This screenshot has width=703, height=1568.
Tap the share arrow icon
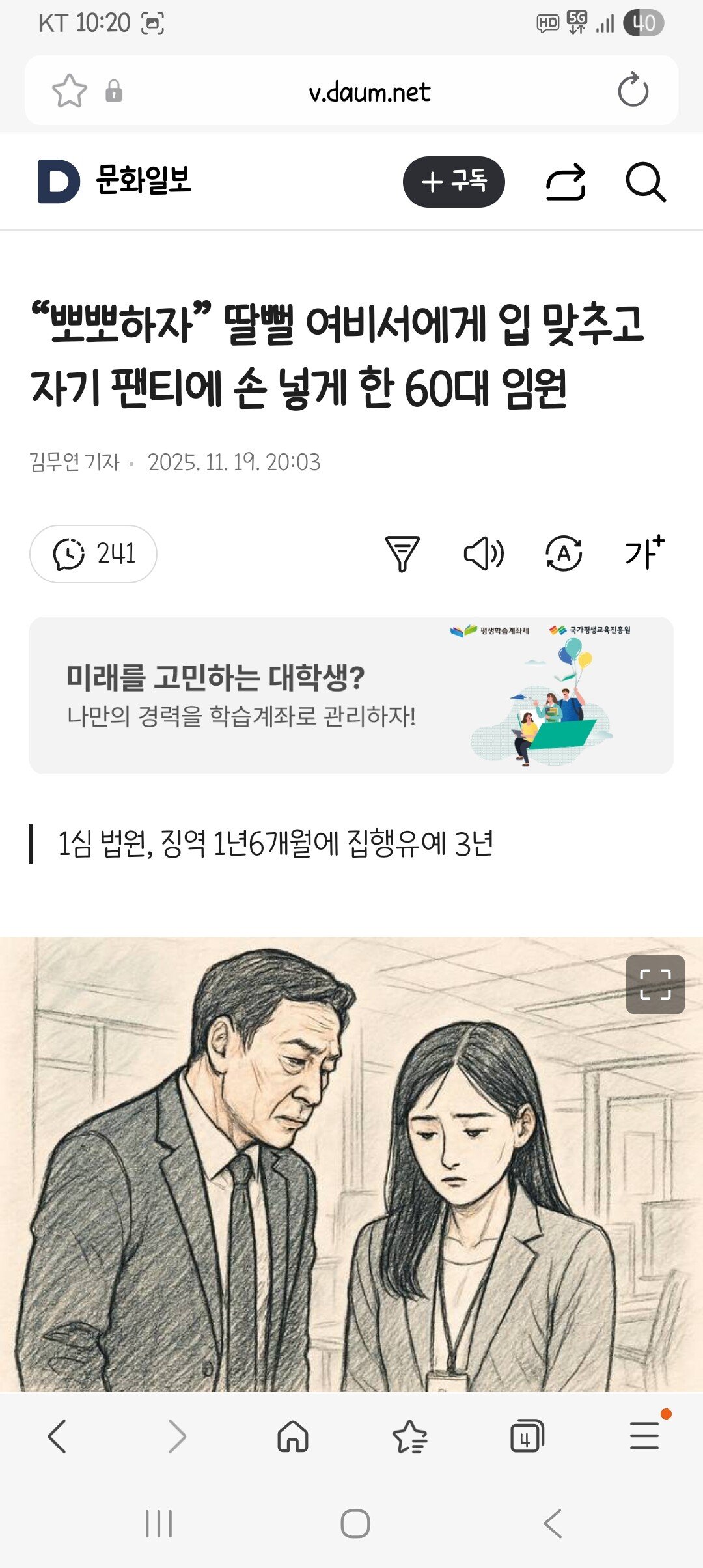pos(566,182)
